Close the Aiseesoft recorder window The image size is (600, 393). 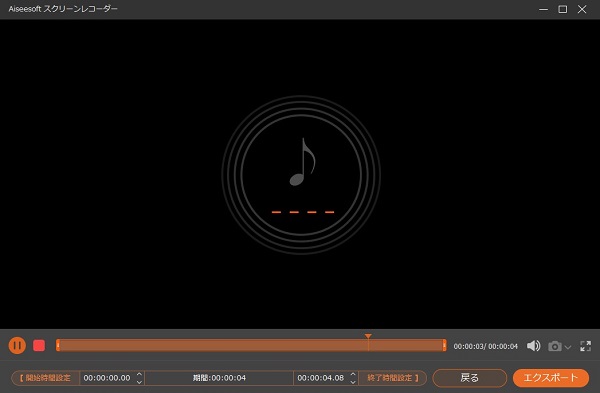pos(582,9)
